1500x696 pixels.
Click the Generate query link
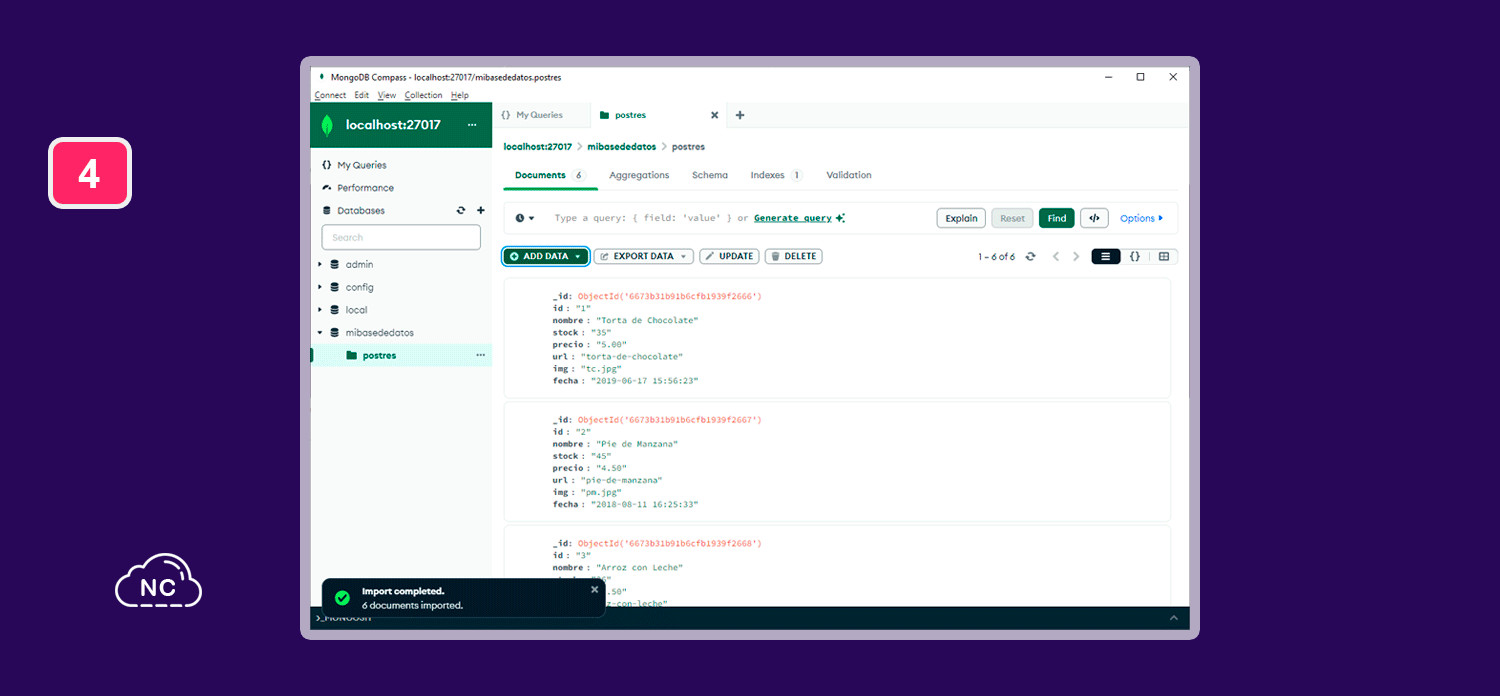[793, 218]
